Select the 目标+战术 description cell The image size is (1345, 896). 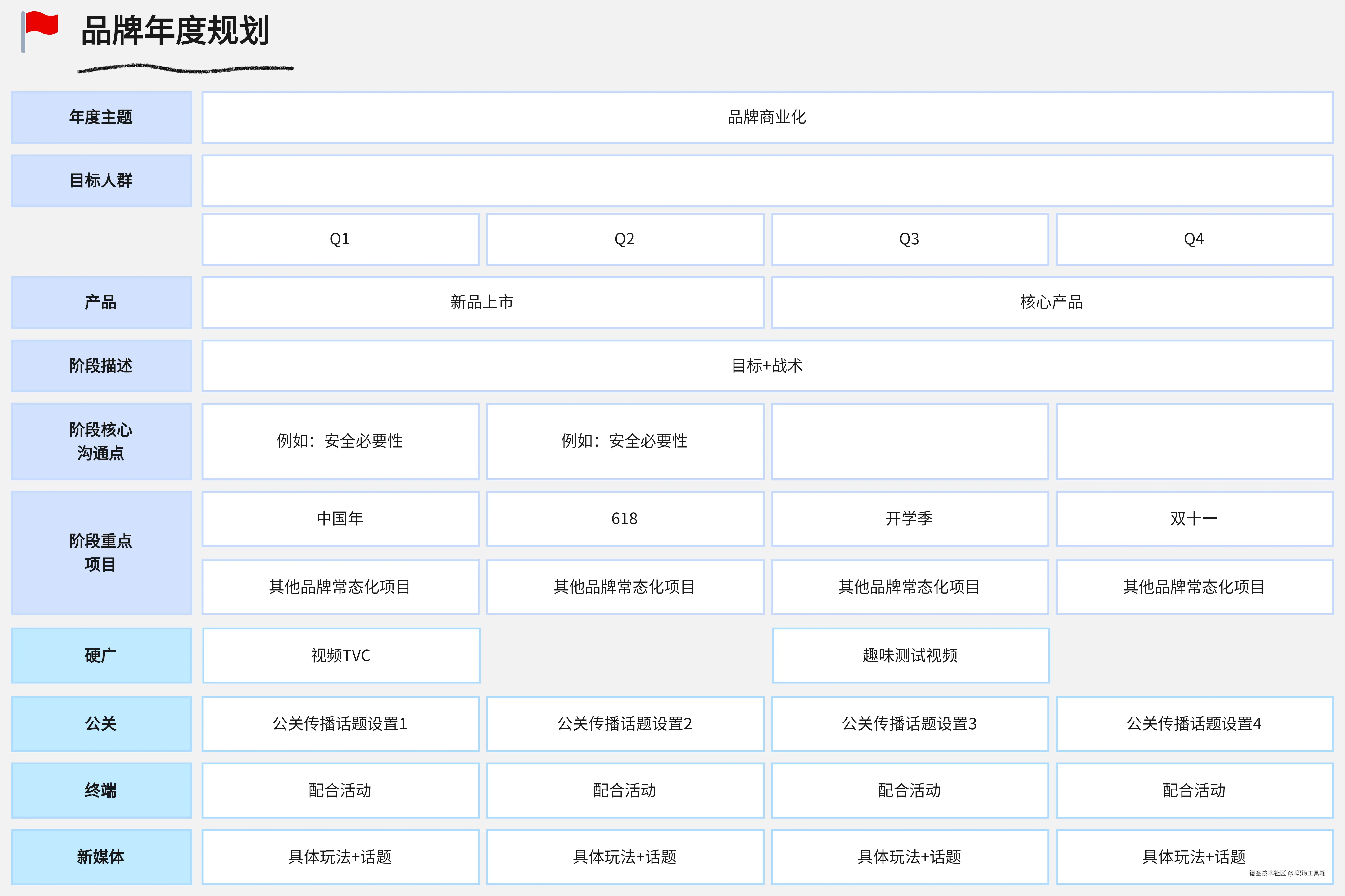pyautogui.click(x=767, y=366)
